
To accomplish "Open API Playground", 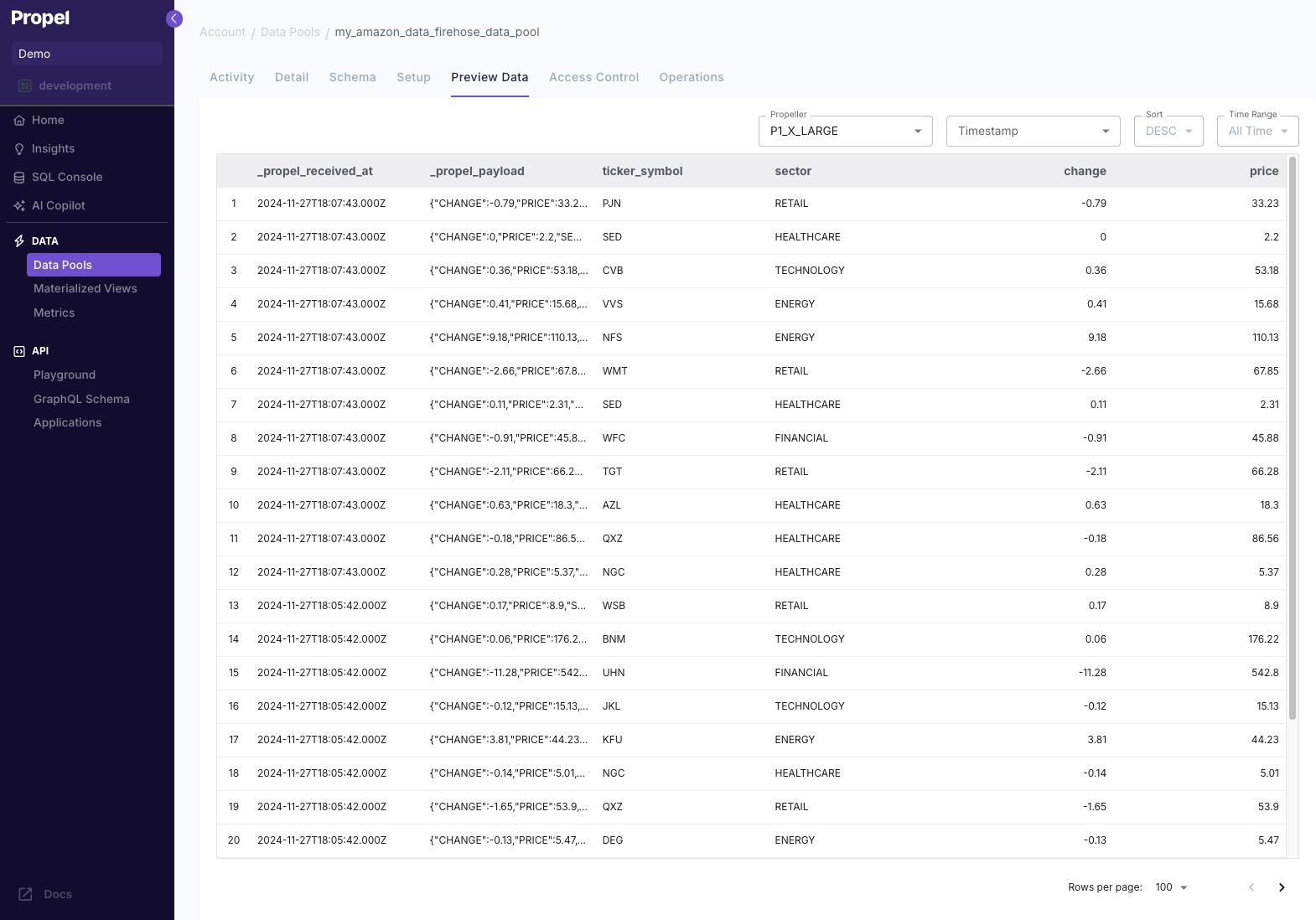I will click(65, 375).
